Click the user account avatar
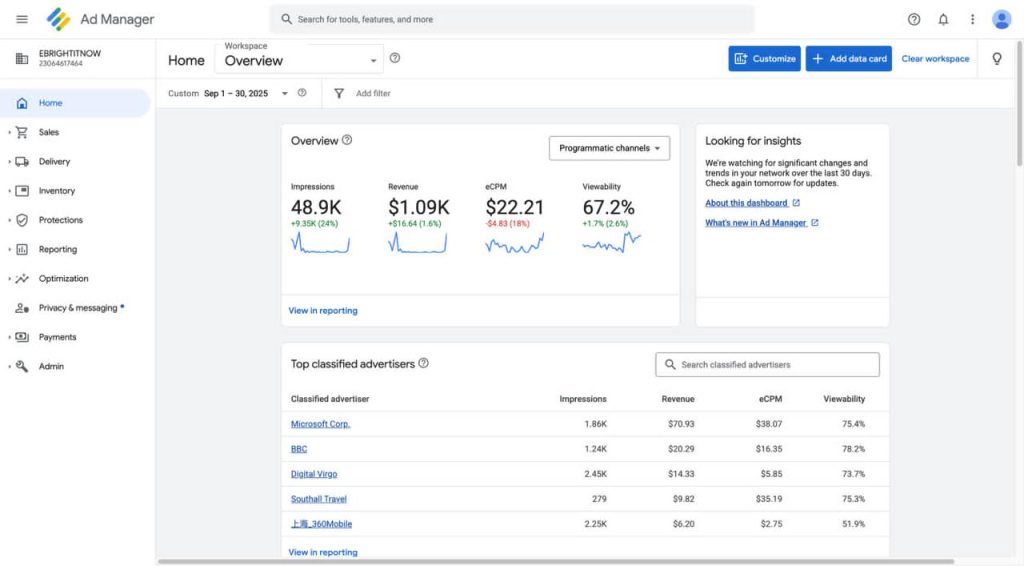Screen dimensions: 1024x566 click(1001, 19)
